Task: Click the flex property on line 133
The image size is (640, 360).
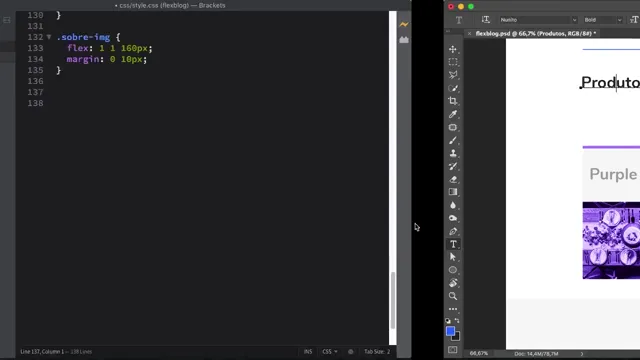Action: [78, 48]
